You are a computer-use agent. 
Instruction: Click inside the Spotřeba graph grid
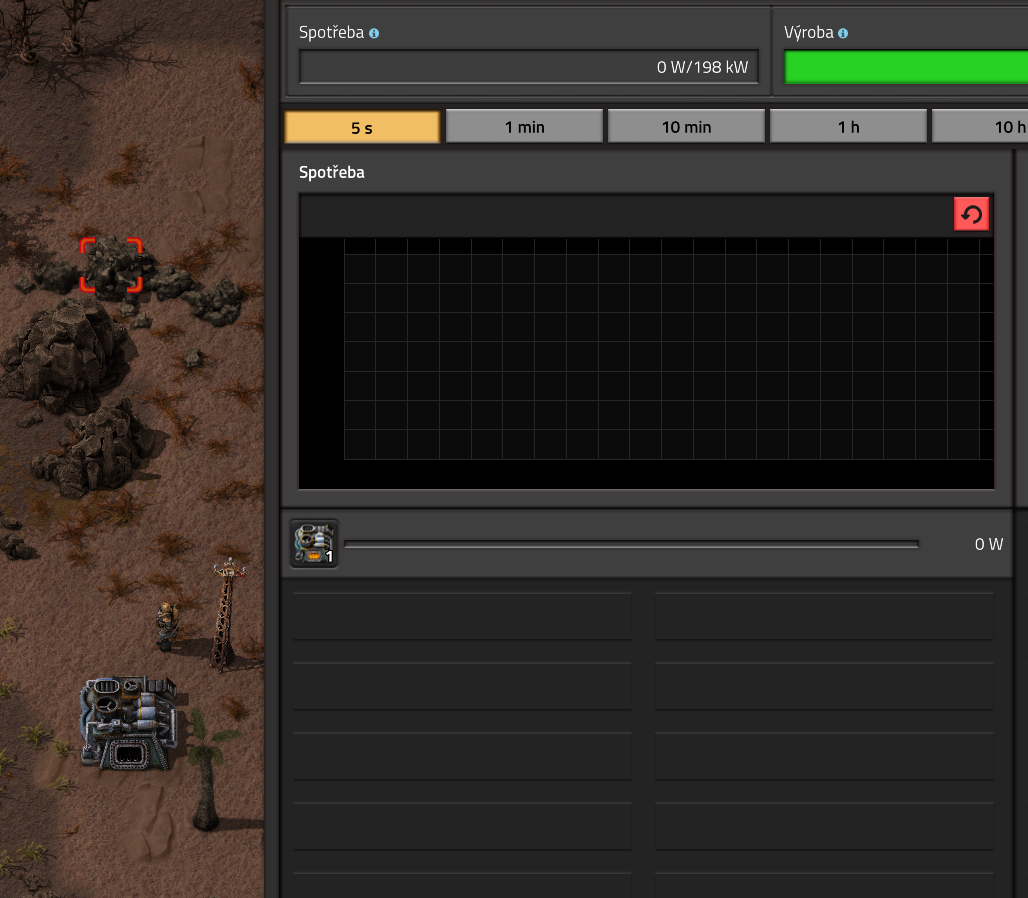pyautogui.click(x=668, y=348)
